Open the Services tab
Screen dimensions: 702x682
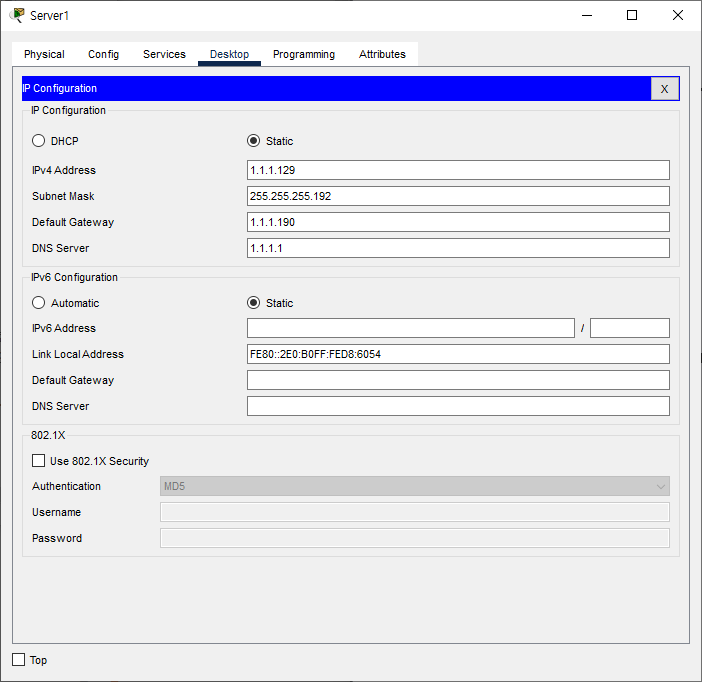[164, 54]
